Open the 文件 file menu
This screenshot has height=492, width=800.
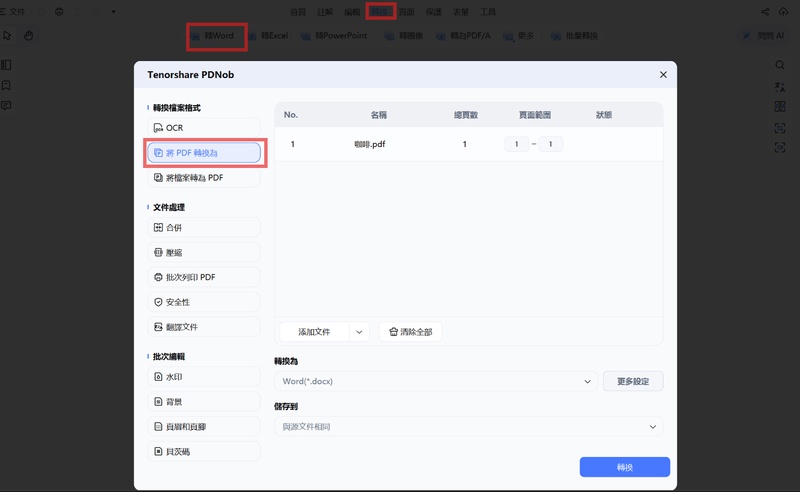(13, 12)
